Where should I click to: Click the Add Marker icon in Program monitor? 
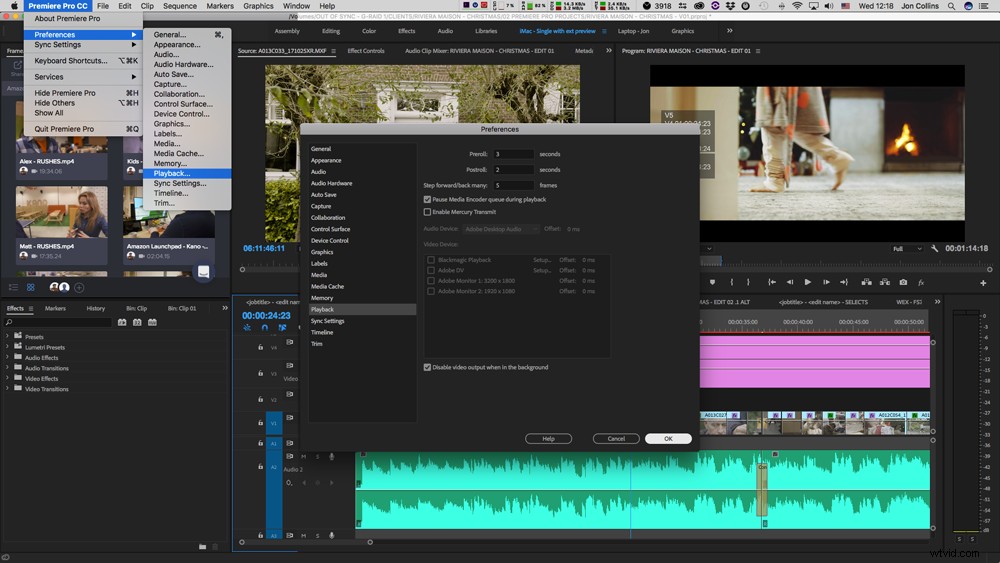pos(712,282)
